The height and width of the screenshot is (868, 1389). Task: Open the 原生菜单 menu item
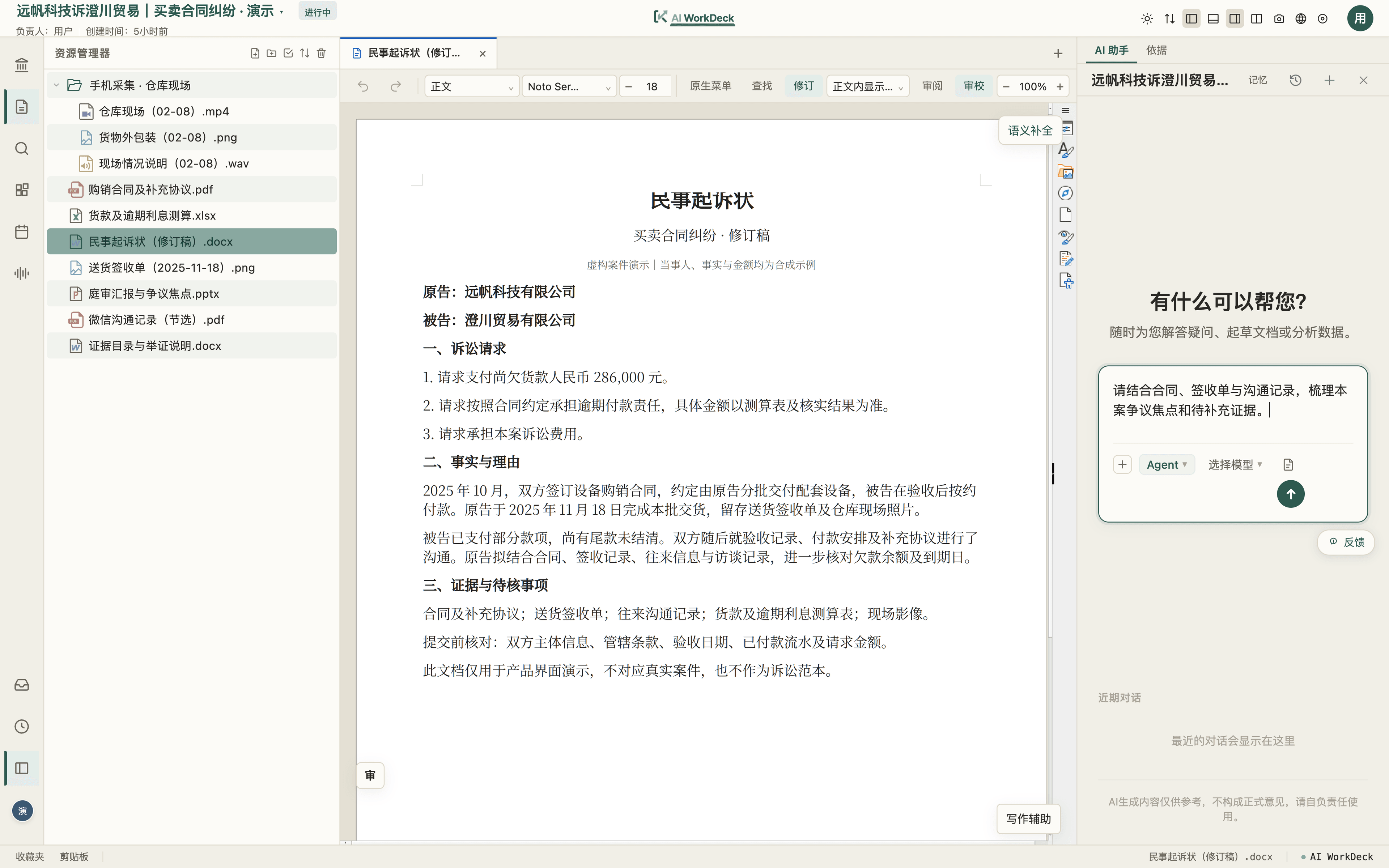coord(710,86)
